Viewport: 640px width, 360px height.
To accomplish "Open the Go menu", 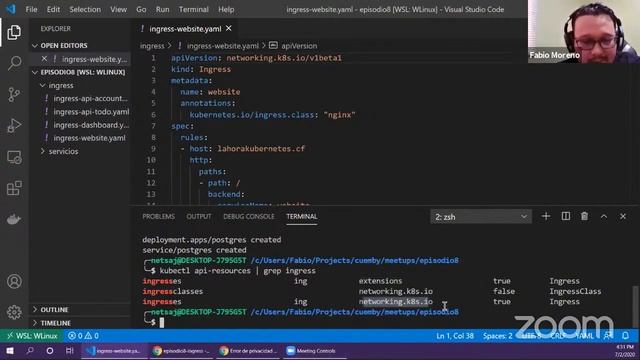I will point(141,9).
